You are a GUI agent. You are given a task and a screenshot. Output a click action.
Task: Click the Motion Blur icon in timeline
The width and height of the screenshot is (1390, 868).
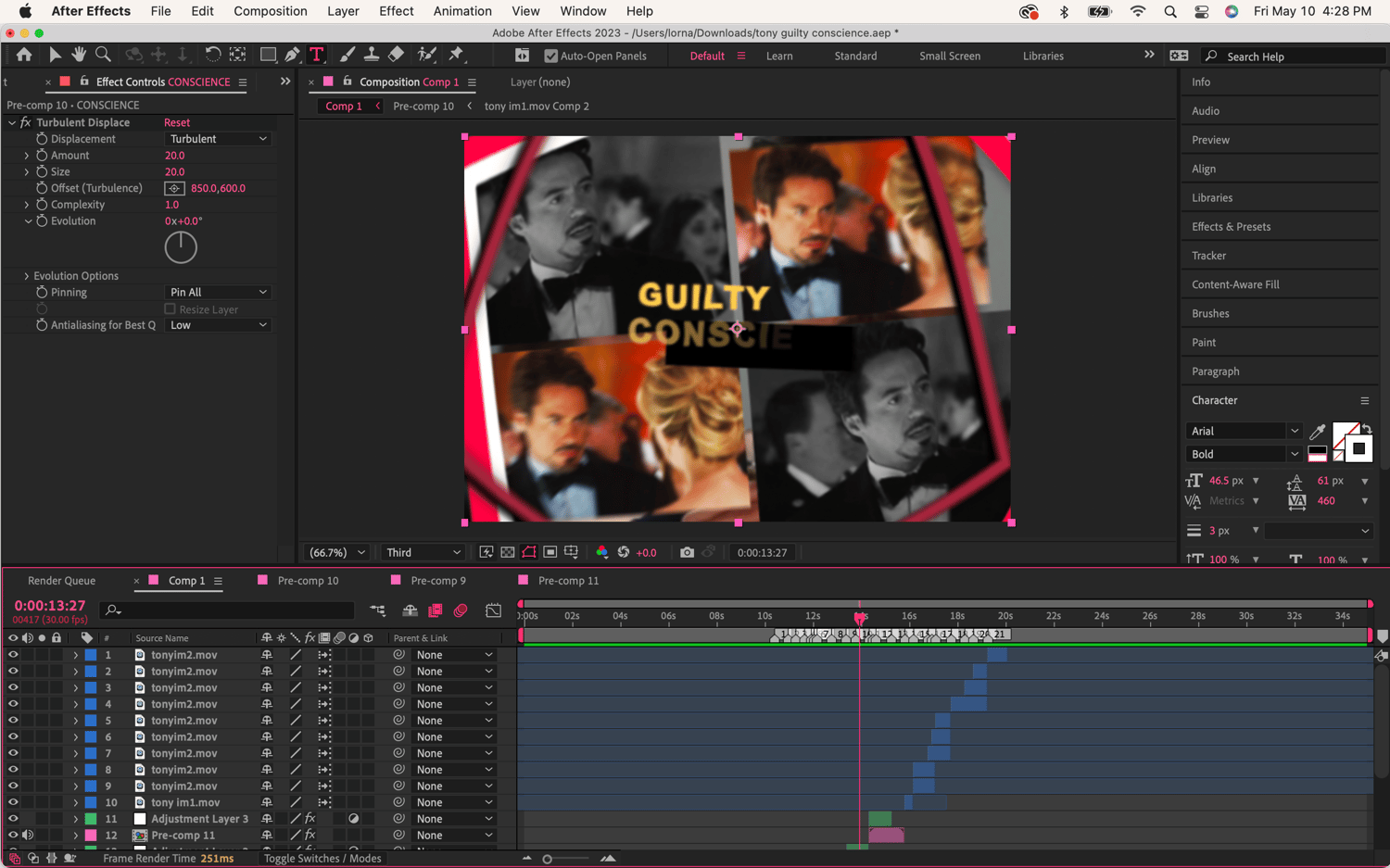461,610
